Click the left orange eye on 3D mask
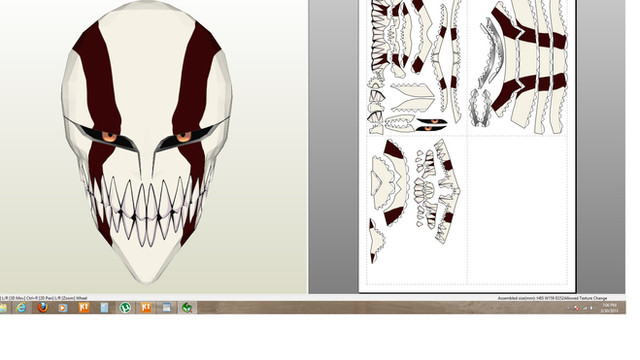 click(109, 137)
